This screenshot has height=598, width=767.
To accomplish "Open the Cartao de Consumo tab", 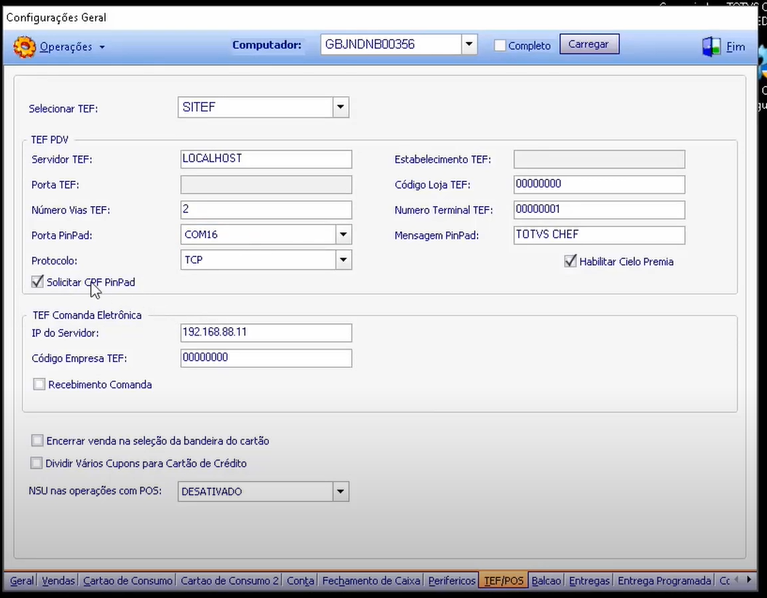I will click(x=128, y=581).
